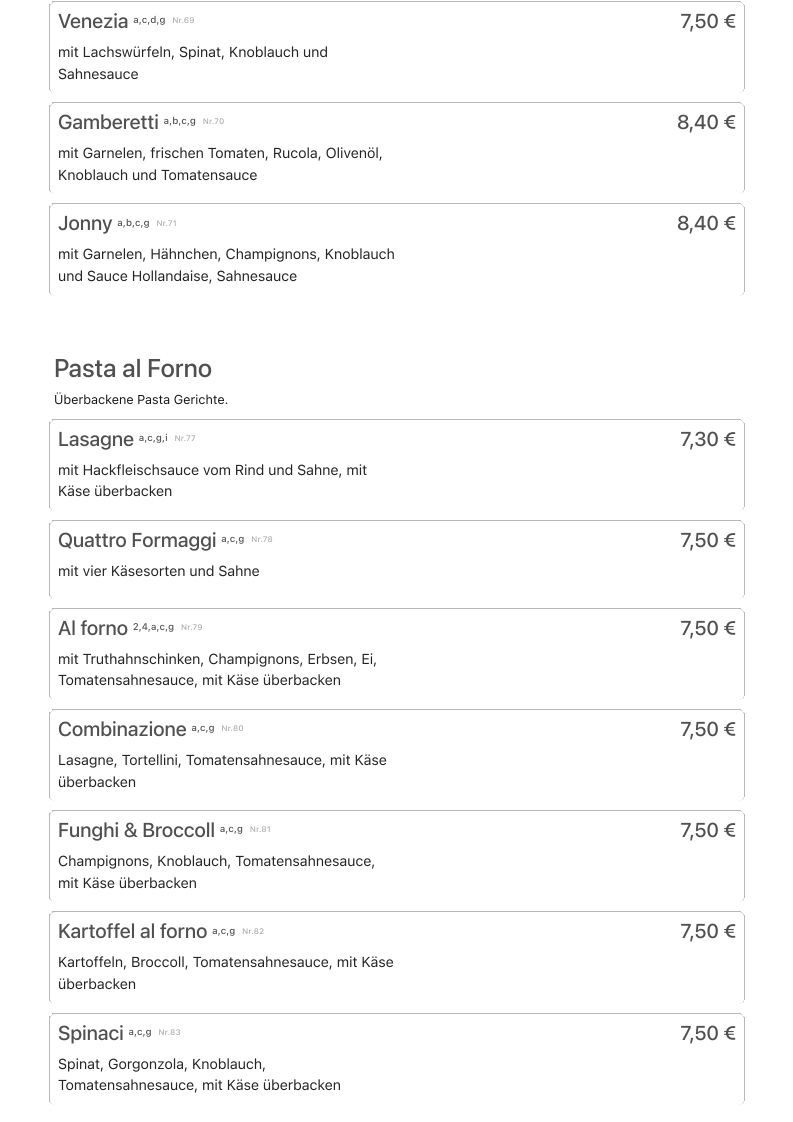Choose the Quattro Formaggi dish

(137, 541)
